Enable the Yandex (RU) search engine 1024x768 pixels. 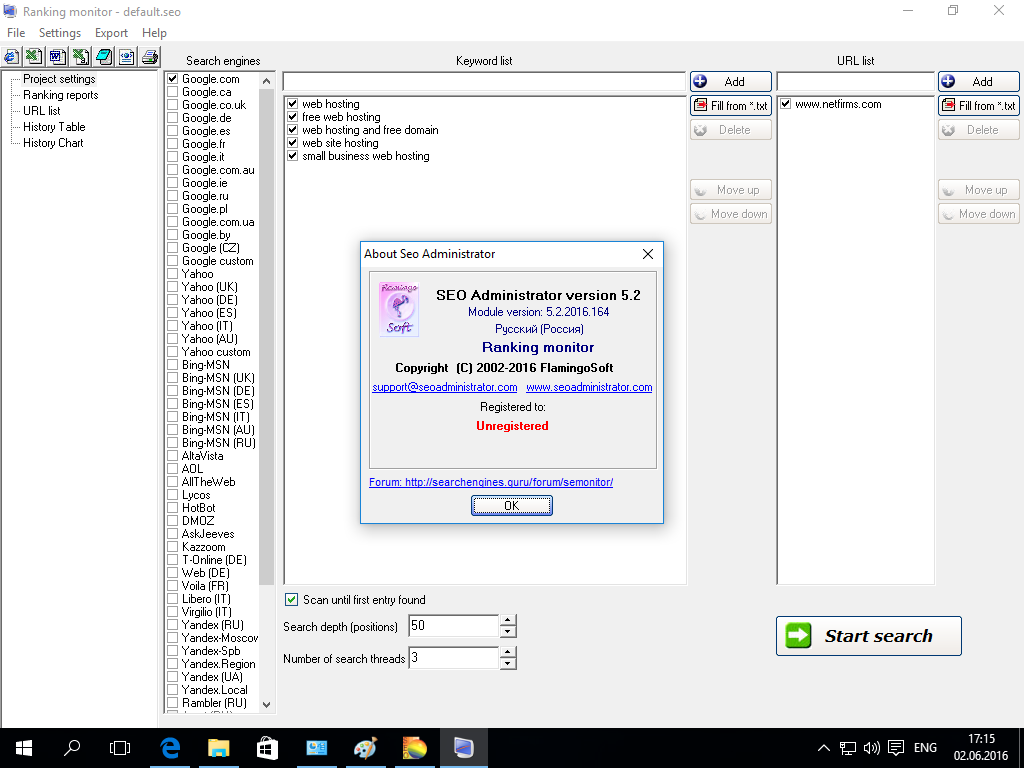(x=172, y=625)
